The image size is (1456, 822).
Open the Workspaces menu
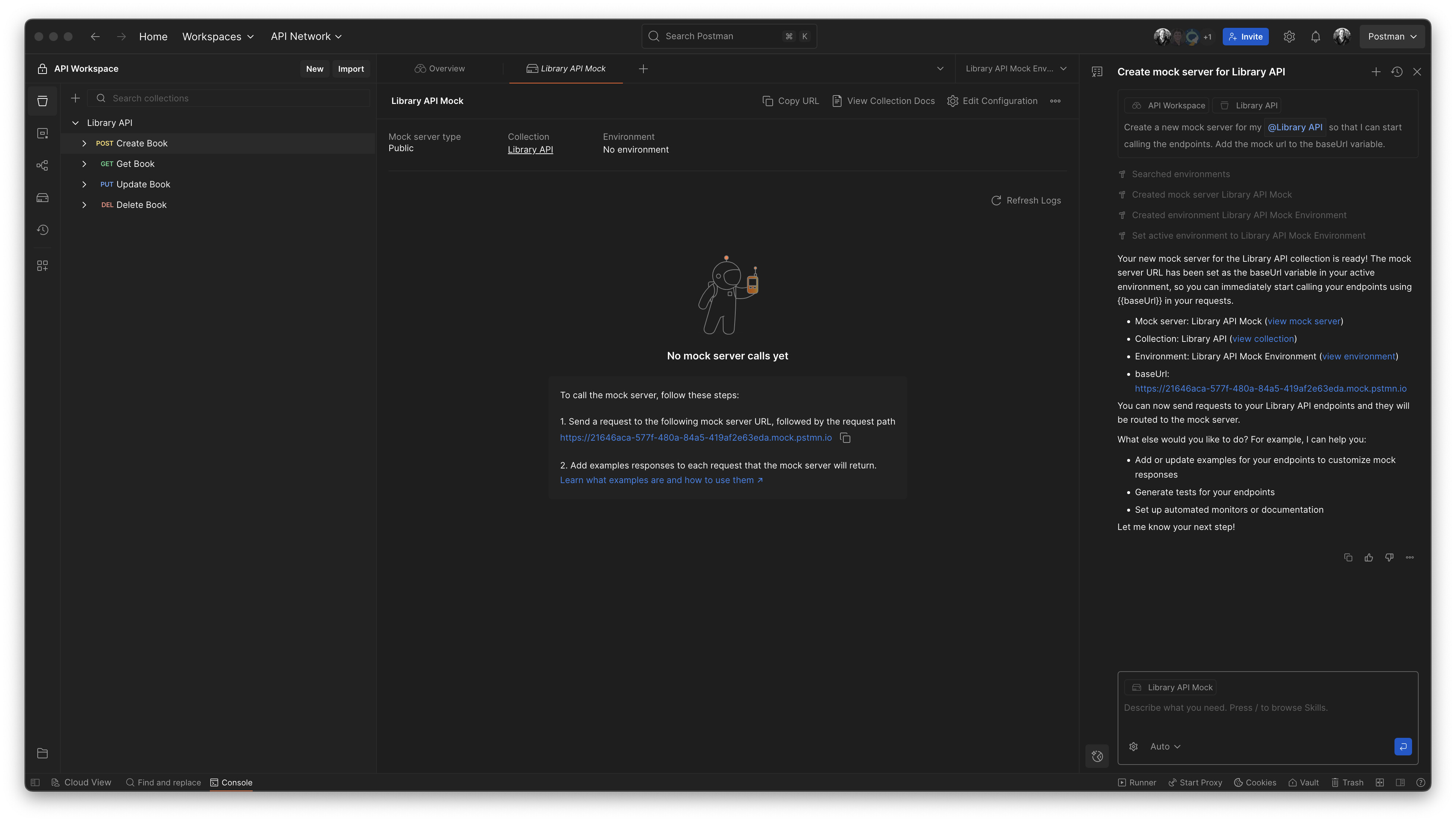218,37
